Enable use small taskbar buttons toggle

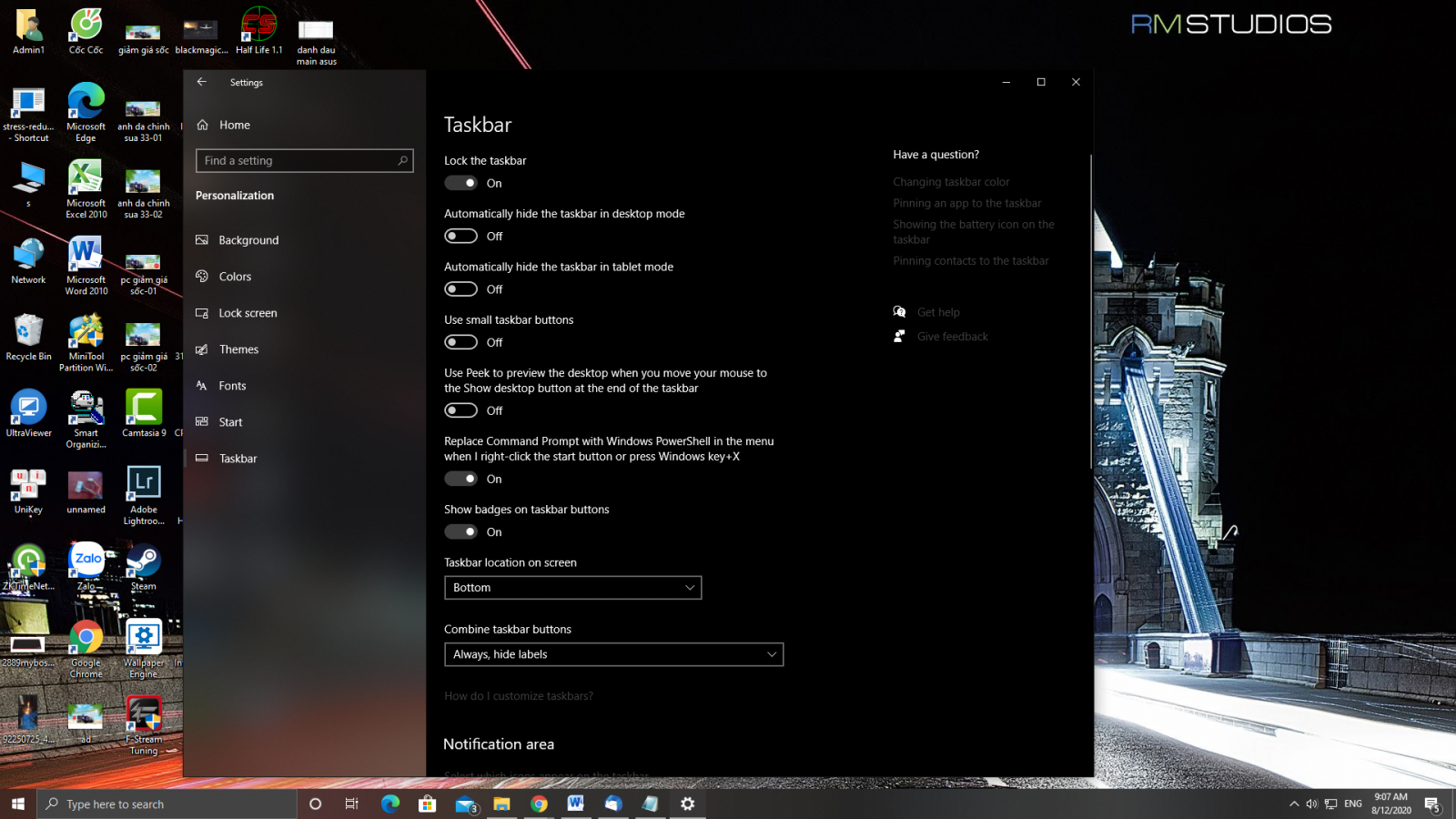pos(461,342)
